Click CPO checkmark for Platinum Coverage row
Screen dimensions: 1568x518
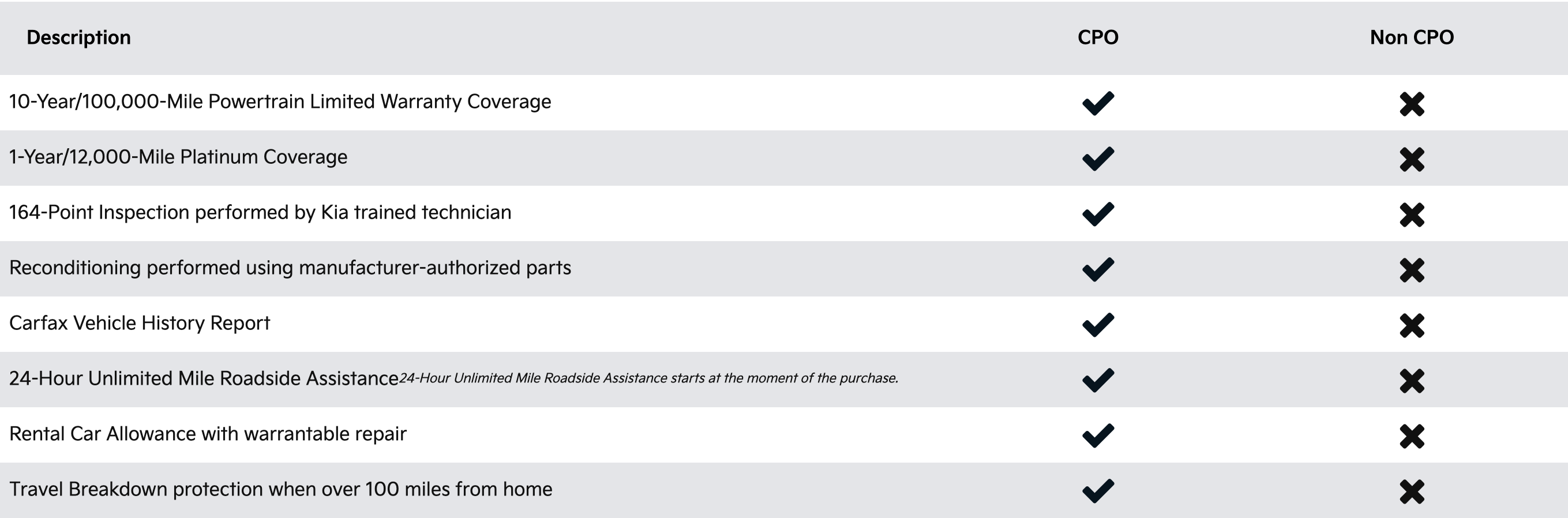[x=1098, y=158]
